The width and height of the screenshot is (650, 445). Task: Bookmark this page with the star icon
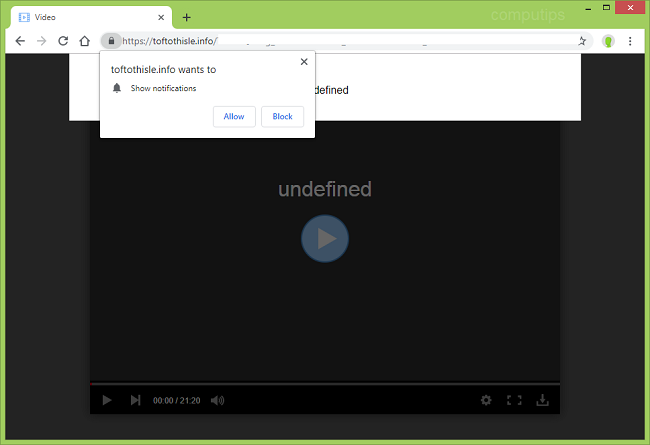[582, 41]
